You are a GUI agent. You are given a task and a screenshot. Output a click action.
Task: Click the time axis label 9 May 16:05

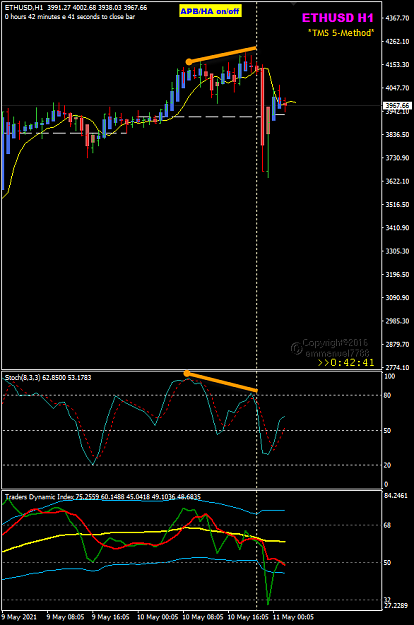click(110, 617)
